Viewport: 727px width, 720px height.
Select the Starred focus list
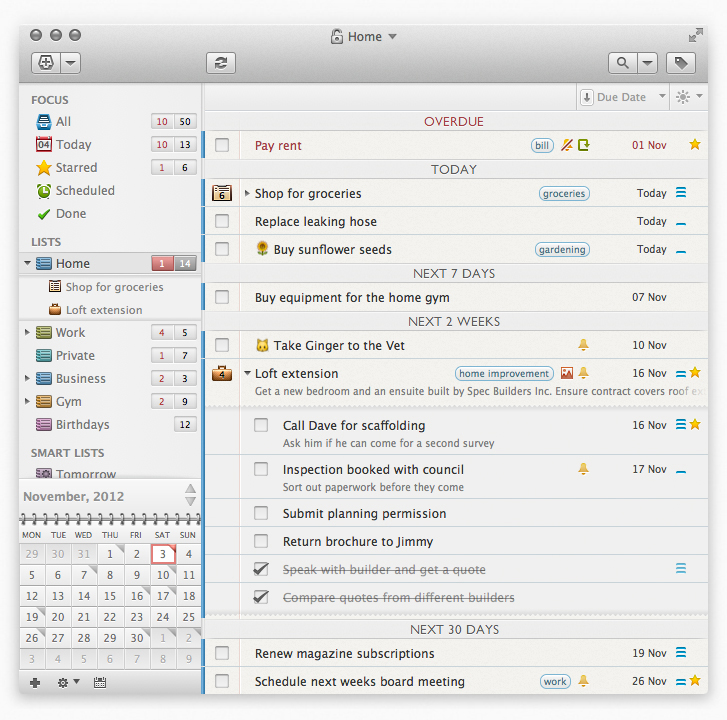[x=110, y=167]
